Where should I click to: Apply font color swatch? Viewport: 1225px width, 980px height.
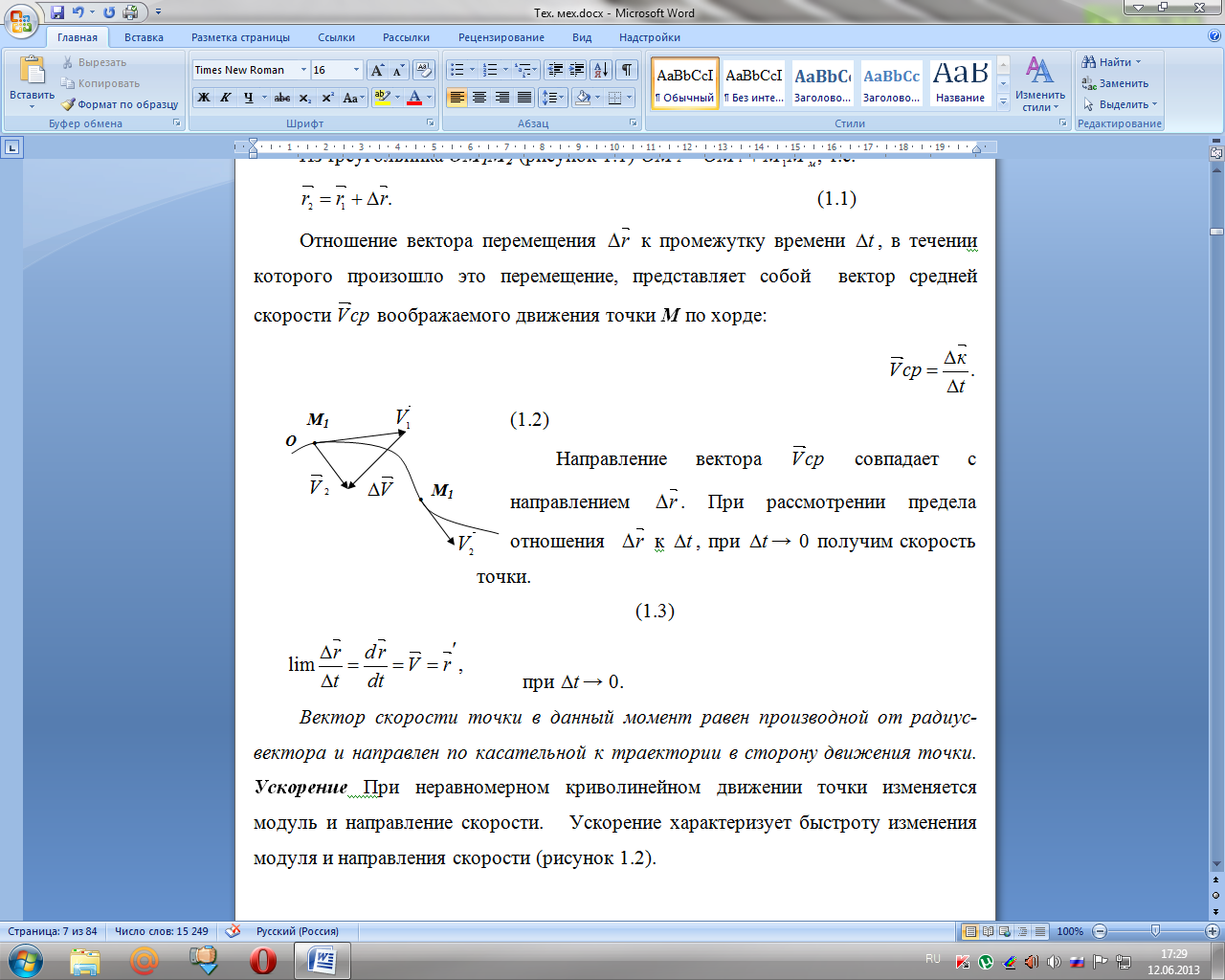414,98
